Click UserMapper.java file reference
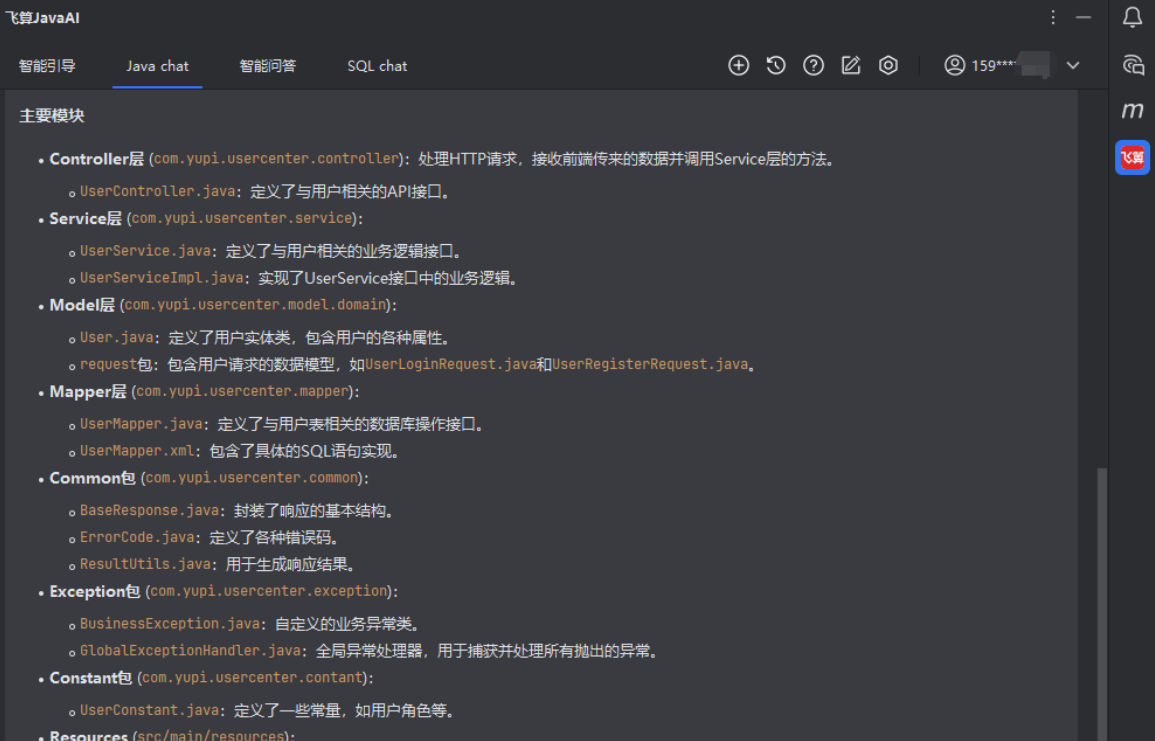Screen dimensions: 1155x741 coord(141,424)
